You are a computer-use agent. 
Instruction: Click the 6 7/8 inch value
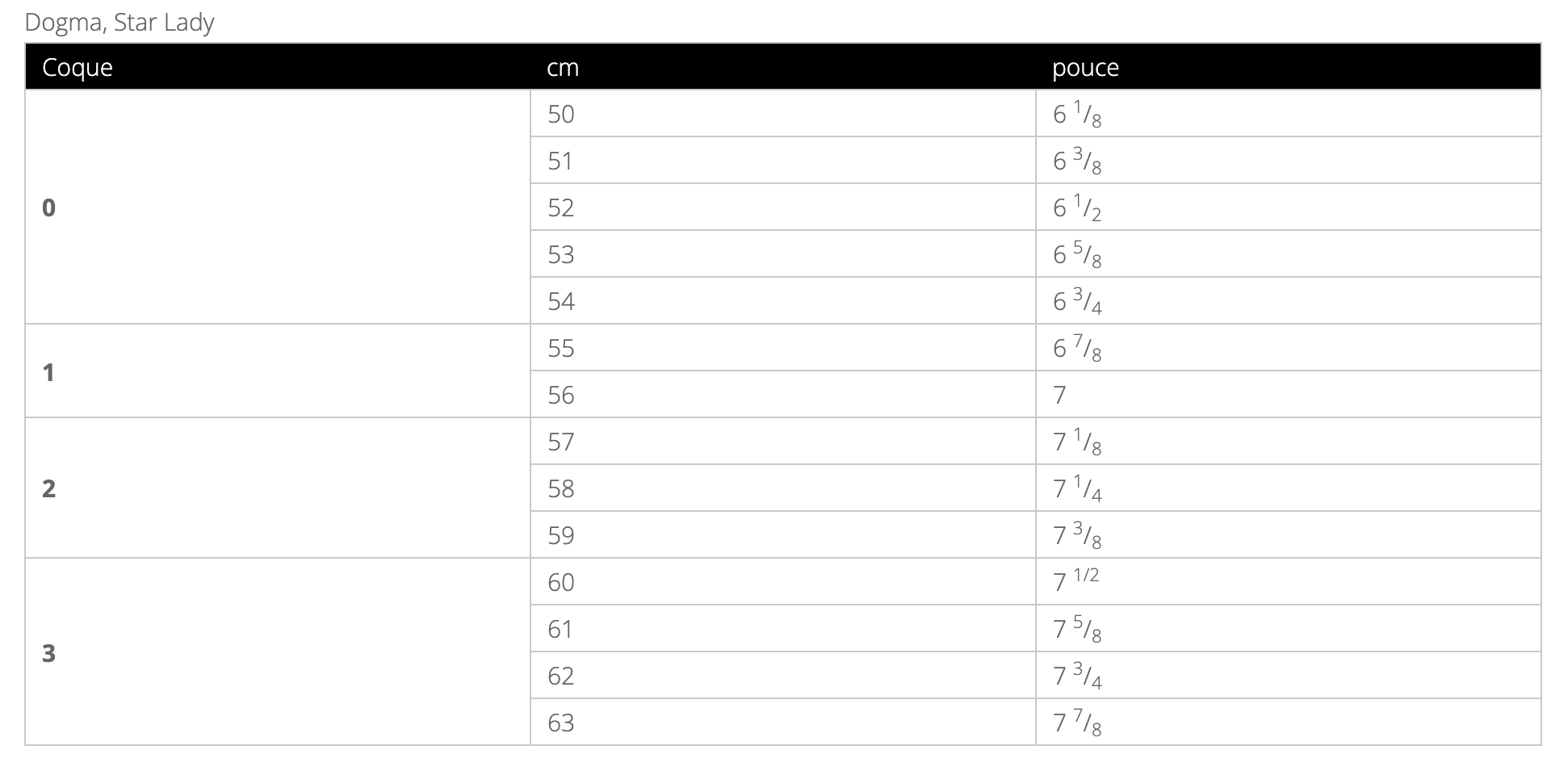tap(1077, 349)
